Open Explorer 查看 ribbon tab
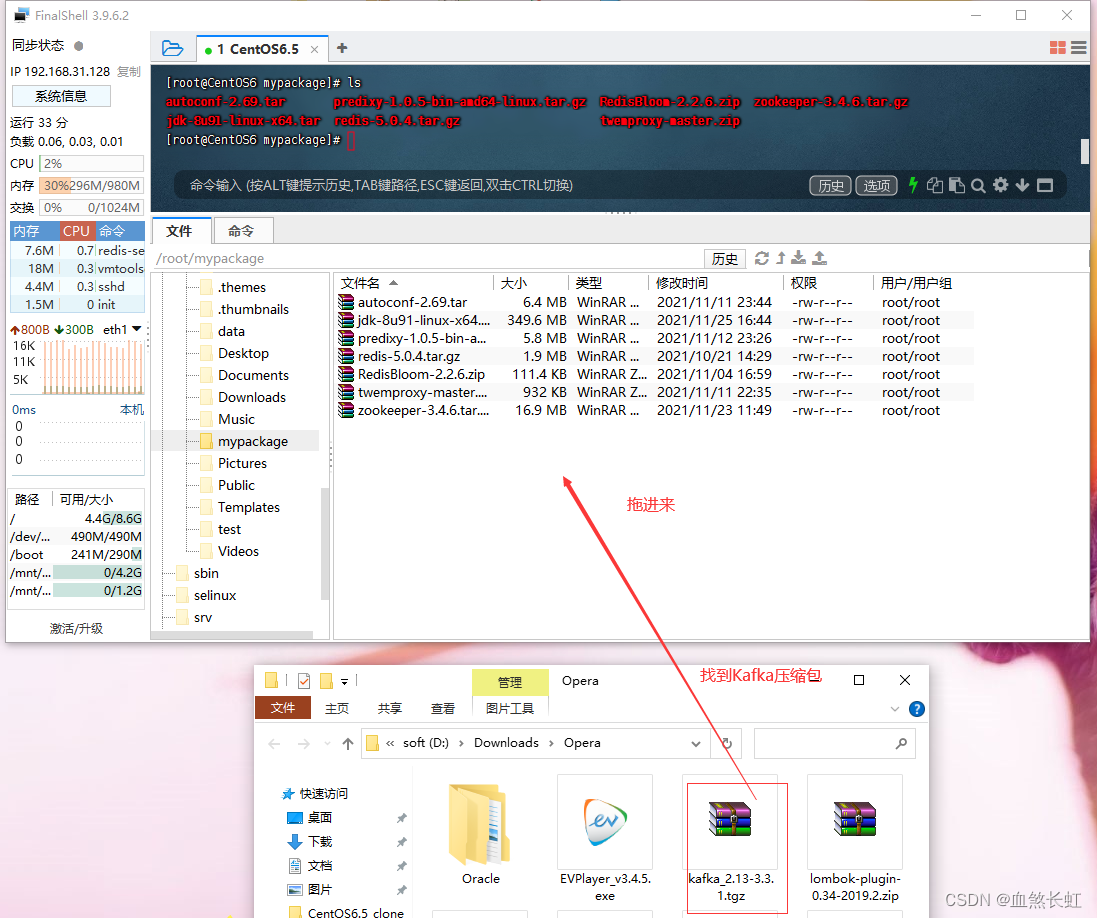Image resolution: width=1097 pixels, height=918 pixels. [442, 708]
